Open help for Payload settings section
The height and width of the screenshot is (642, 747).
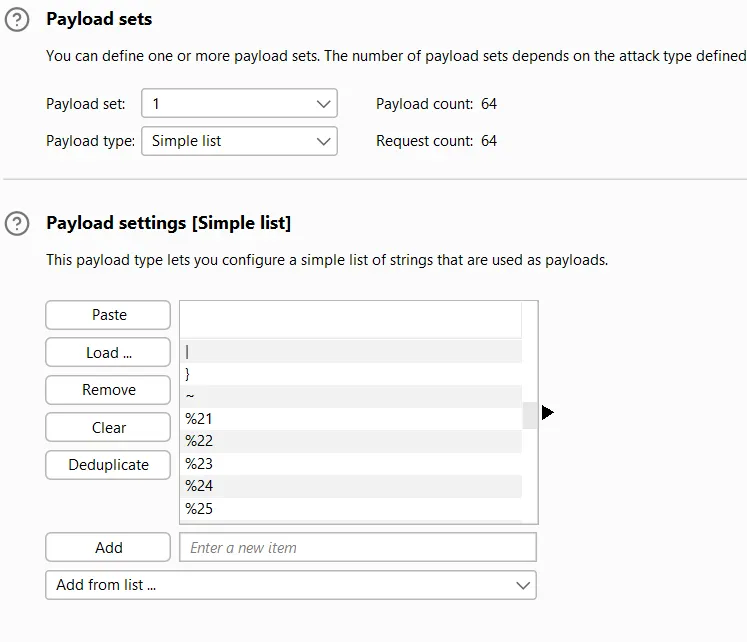click(x=17, y=224)
